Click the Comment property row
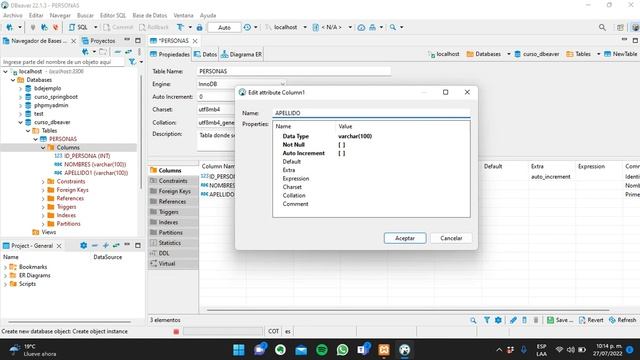The width and height of the screenshot is (640, 360). [x=371, y=204]
